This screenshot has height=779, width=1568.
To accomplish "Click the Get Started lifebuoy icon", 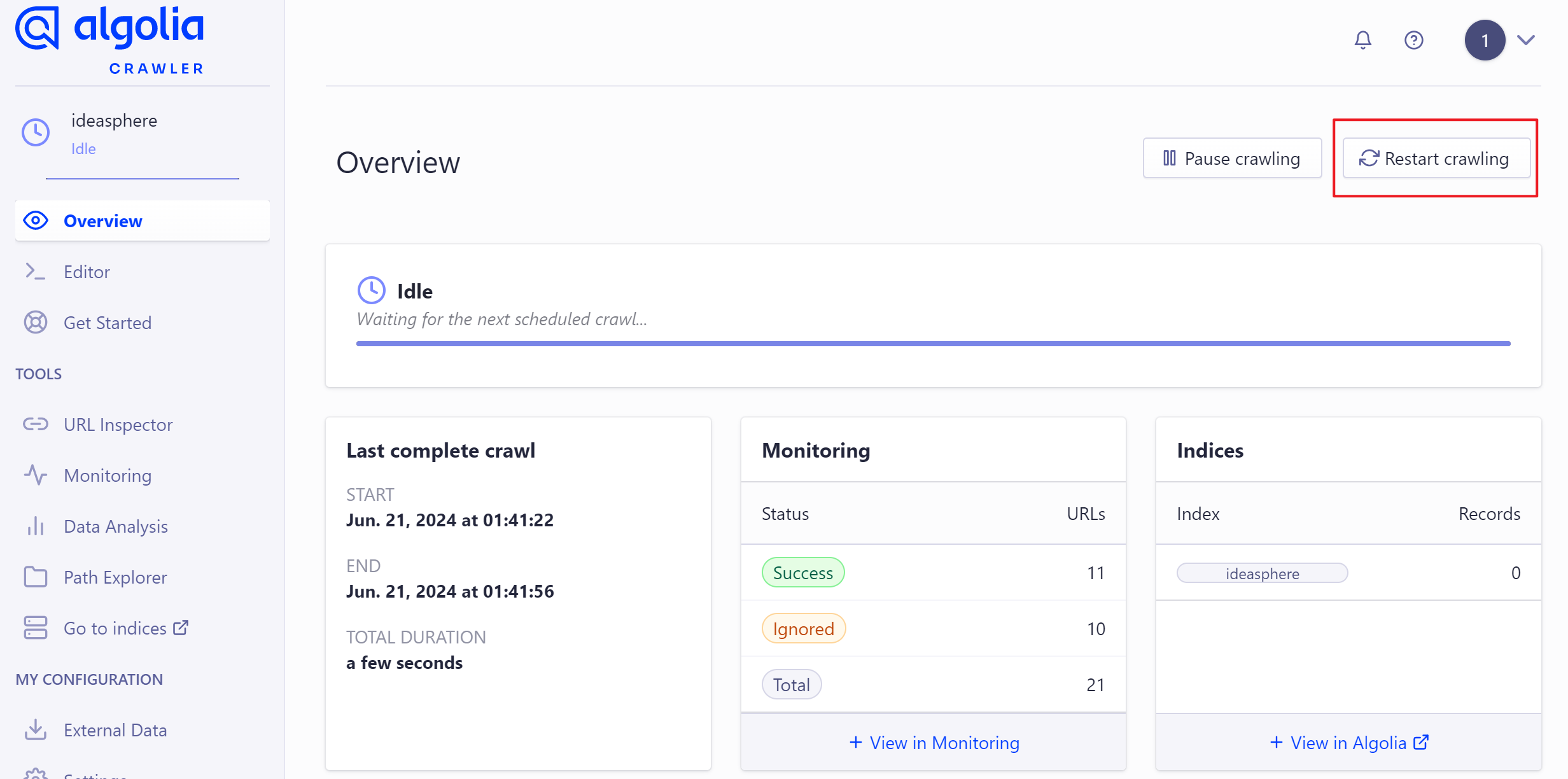I will pyautogui.click(x=36, y=322).
